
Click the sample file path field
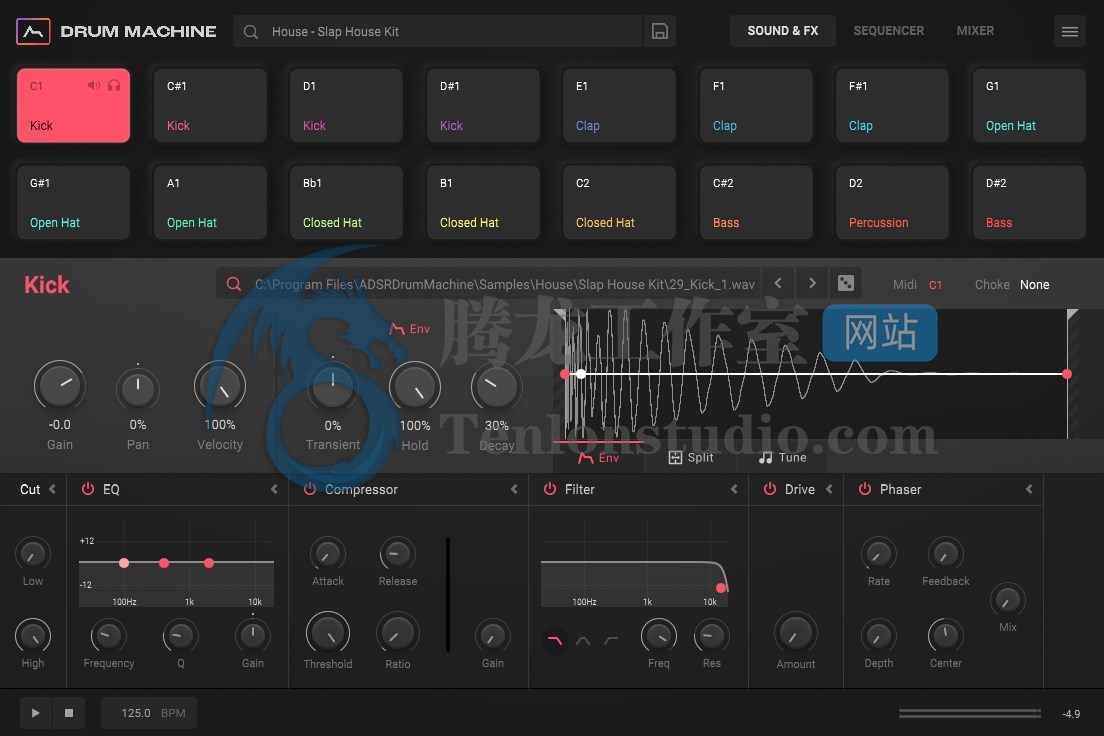504,284
